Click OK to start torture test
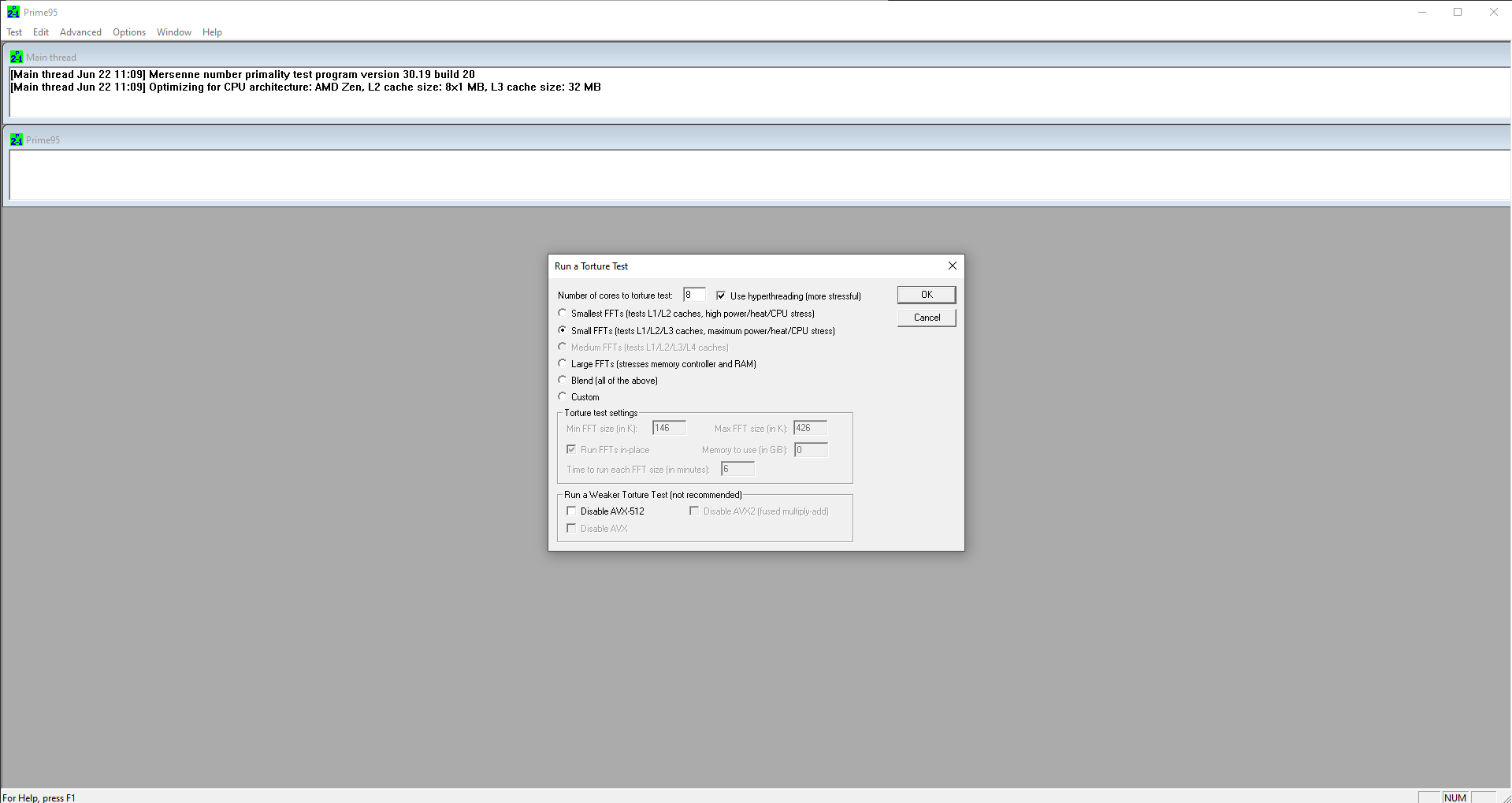The height and width of the screenshot is (803, 1512). pos(927,295)
